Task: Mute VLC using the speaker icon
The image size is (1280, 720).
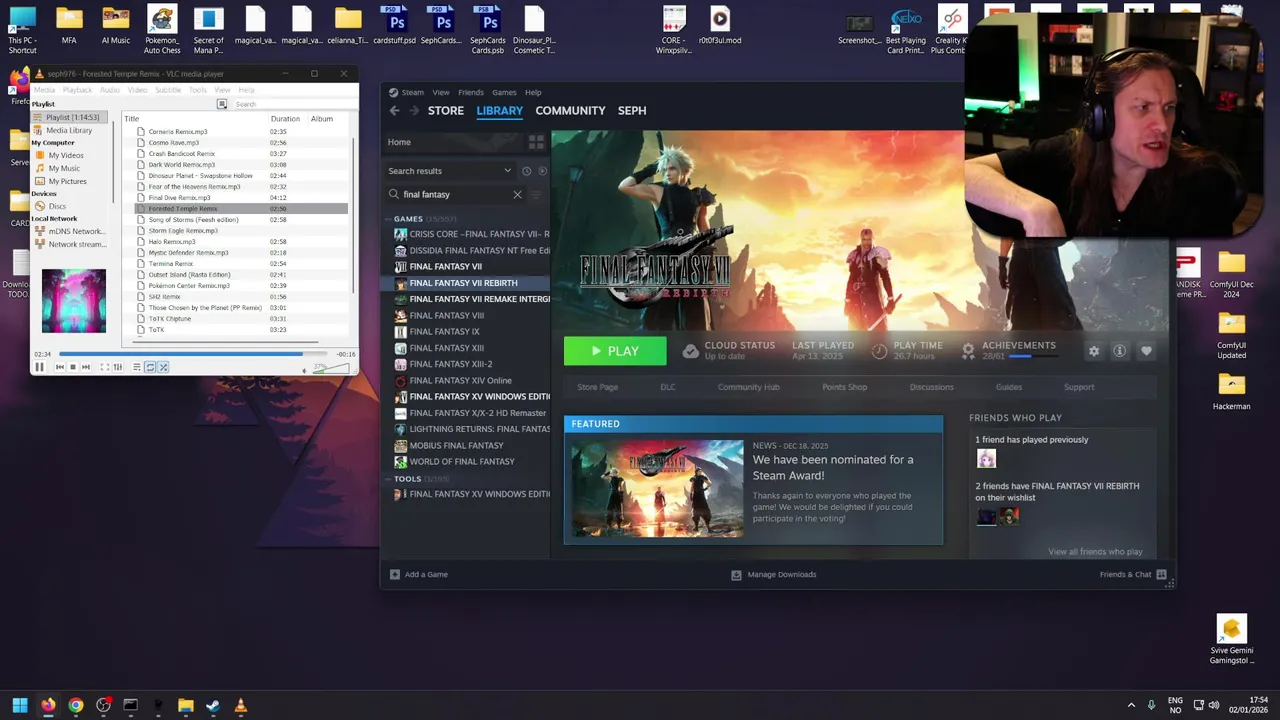Action: (x=305, y=370)
